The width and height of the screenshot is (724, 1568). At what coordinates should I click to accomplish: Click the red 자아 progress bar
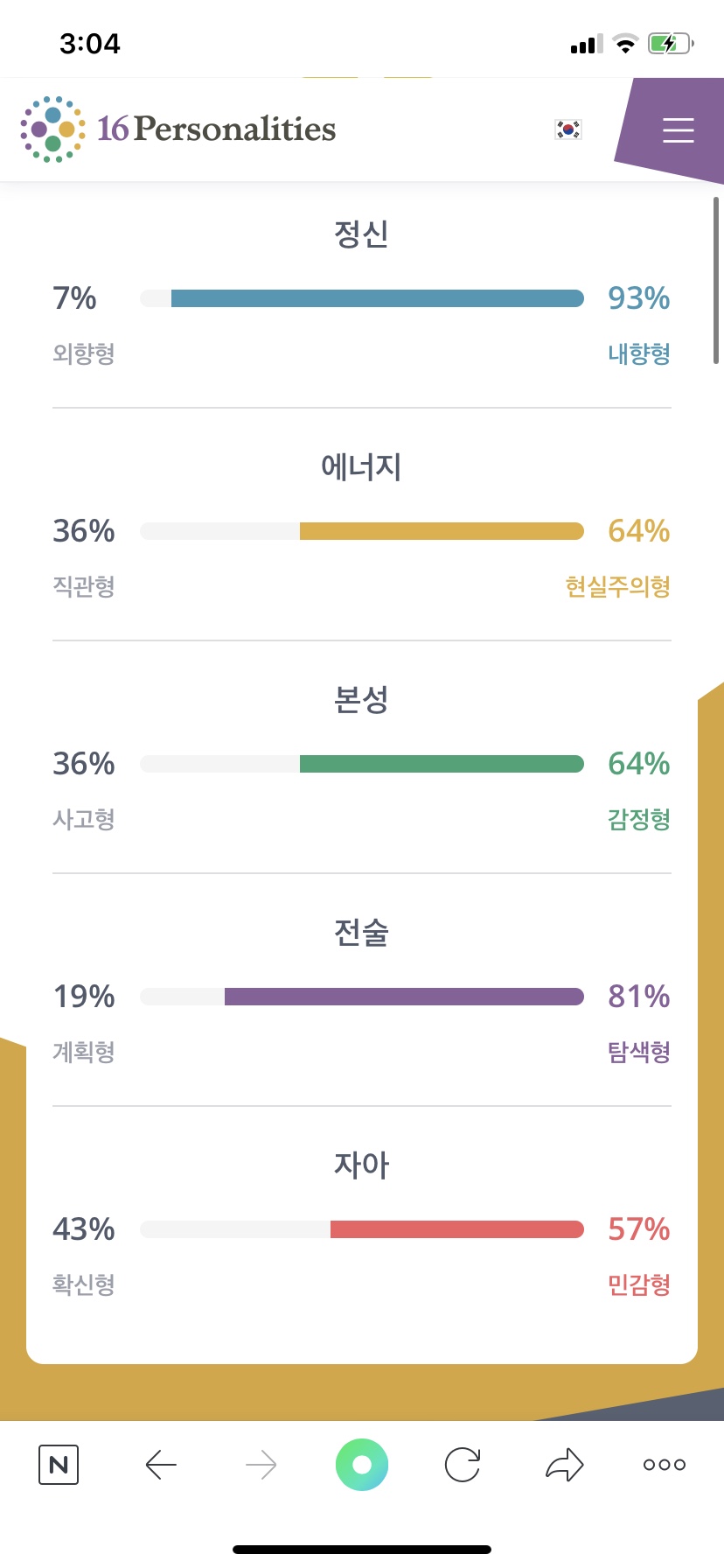[456, 1229]
